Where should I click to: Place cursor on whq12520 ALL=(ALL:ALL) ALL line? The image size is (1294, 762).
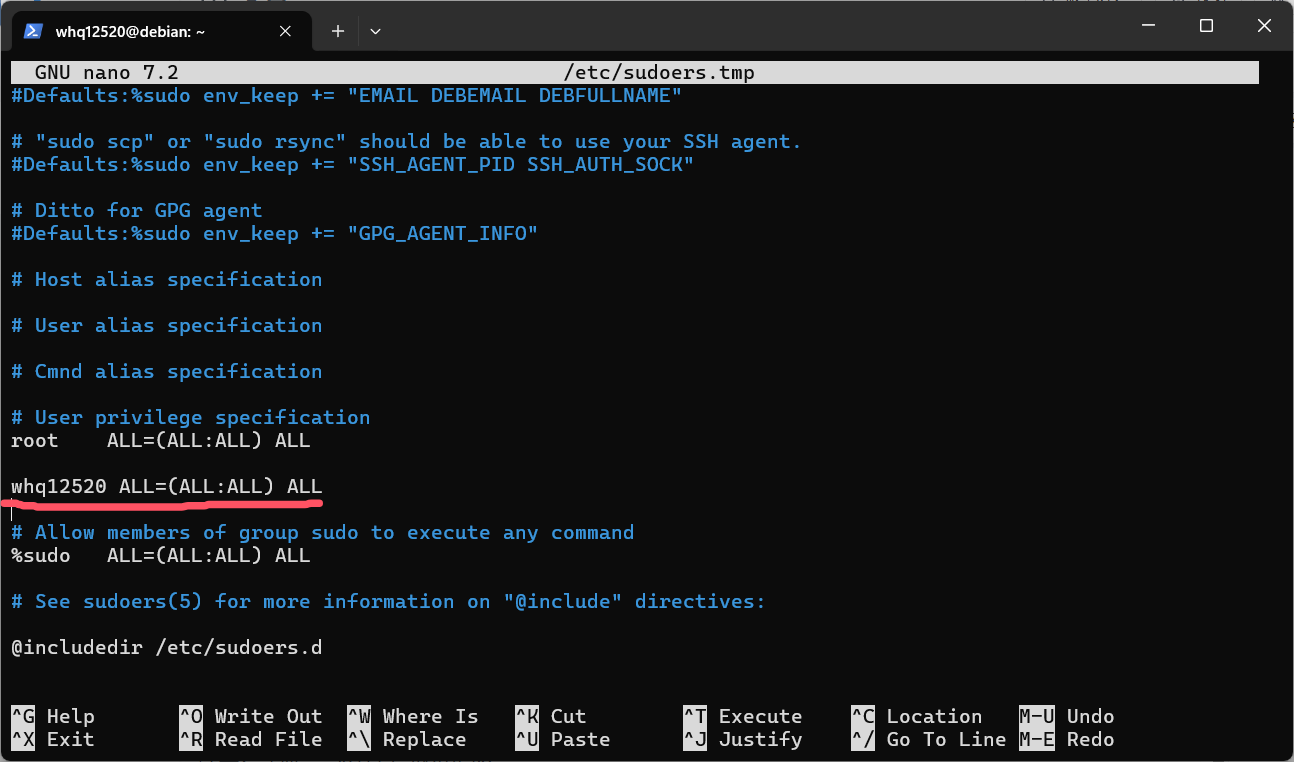pyautogui.click(x=166, y=487)
